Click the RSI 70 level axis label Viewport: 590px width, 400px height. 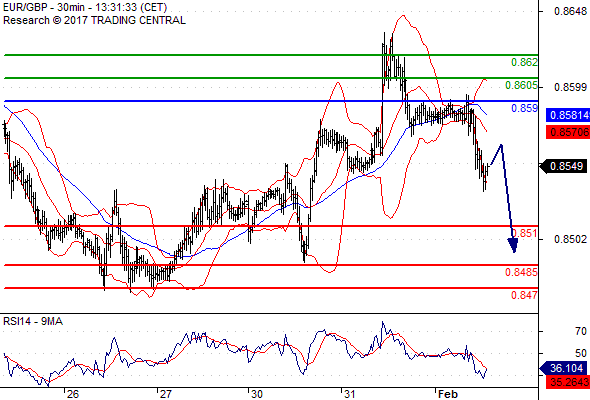pos(581,331)
